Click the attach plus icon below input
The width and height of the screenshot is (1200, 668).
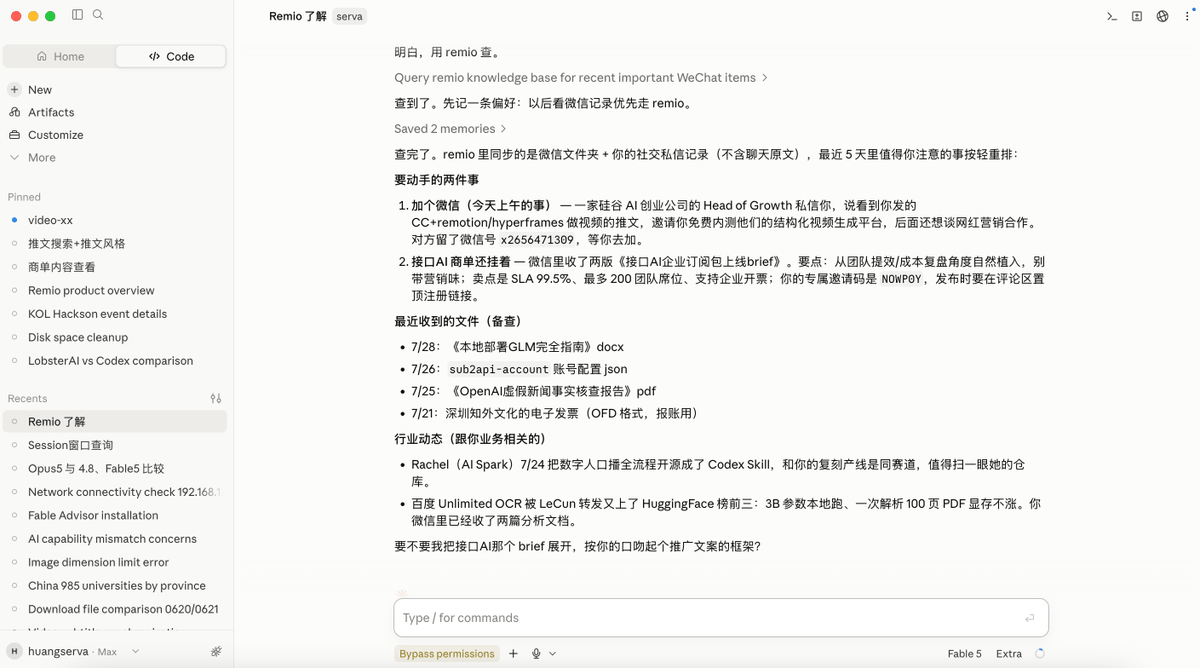[513, 654]
